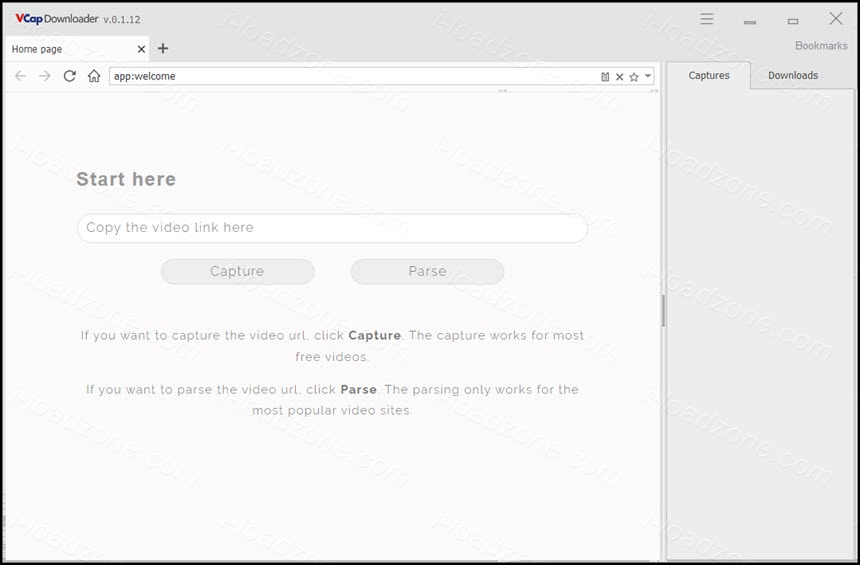Screen dimensions: 860x565
Task: Click the clipboard paste icon in address bar
Action: click(605, 77)
